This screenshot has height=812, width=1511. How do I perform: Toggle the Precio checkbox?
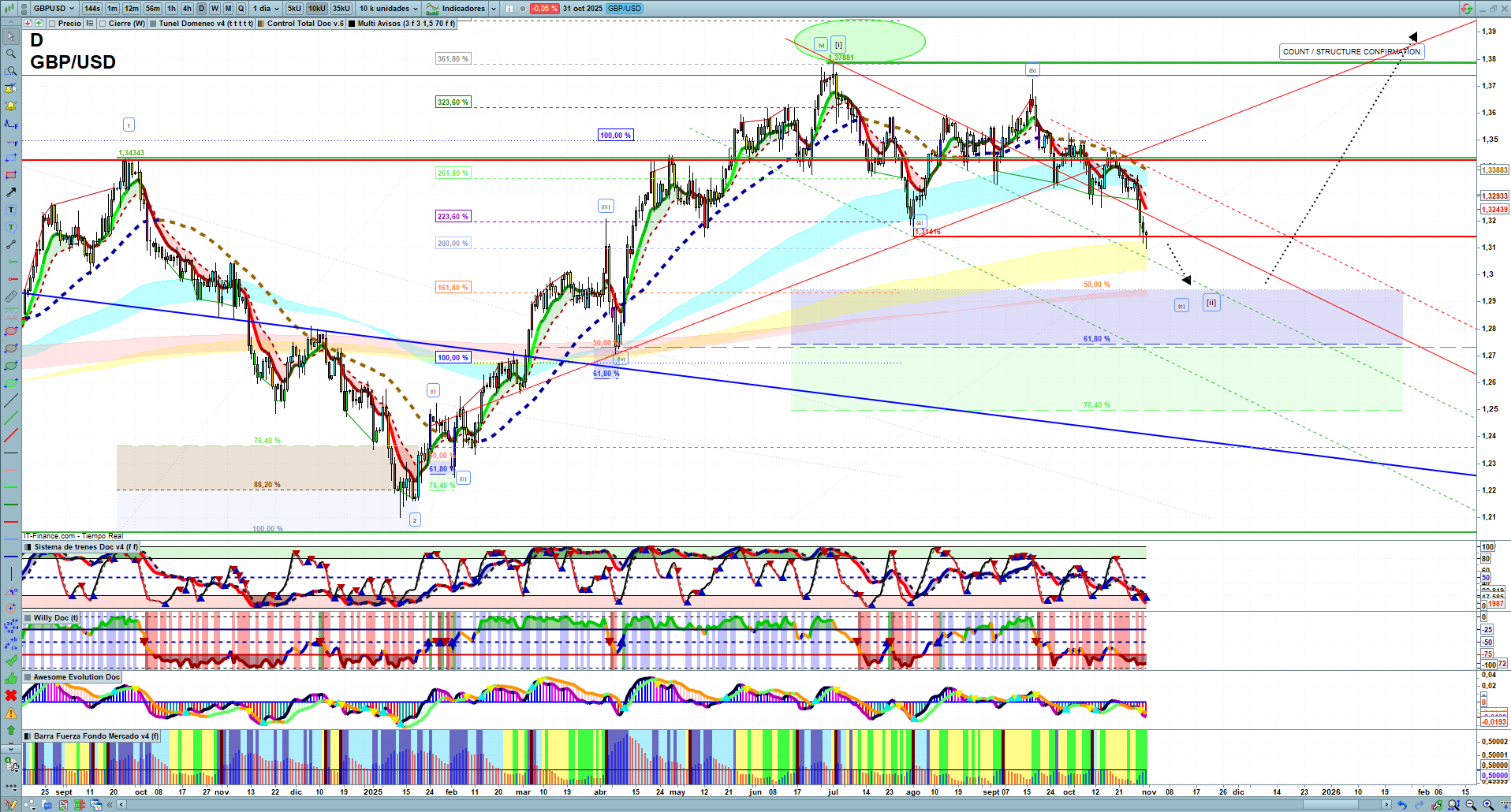(53, 24)
